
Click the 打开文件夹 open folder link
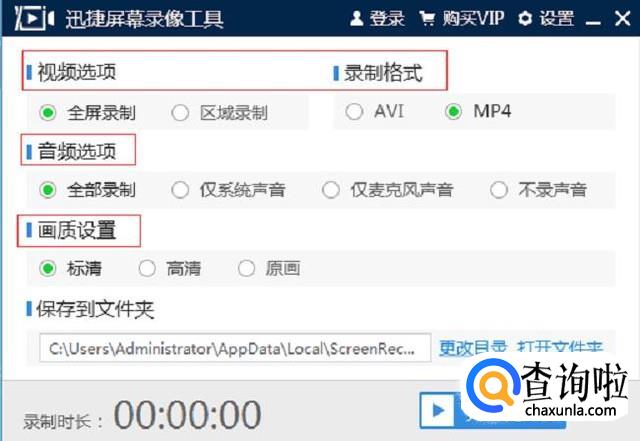tap(560, 347)
